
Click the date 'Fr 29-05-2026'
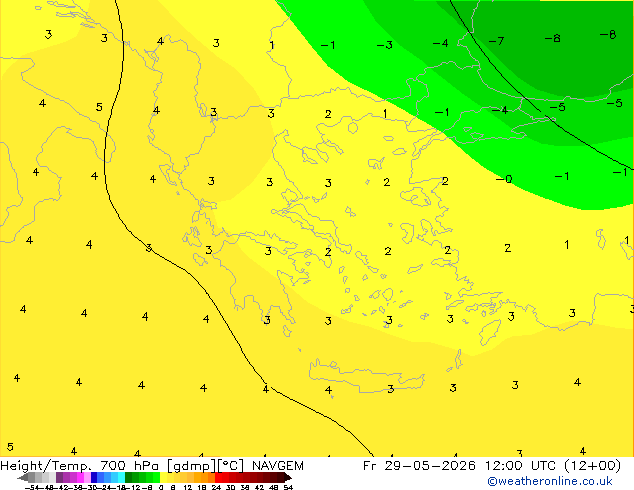click(x=419, y=466)
